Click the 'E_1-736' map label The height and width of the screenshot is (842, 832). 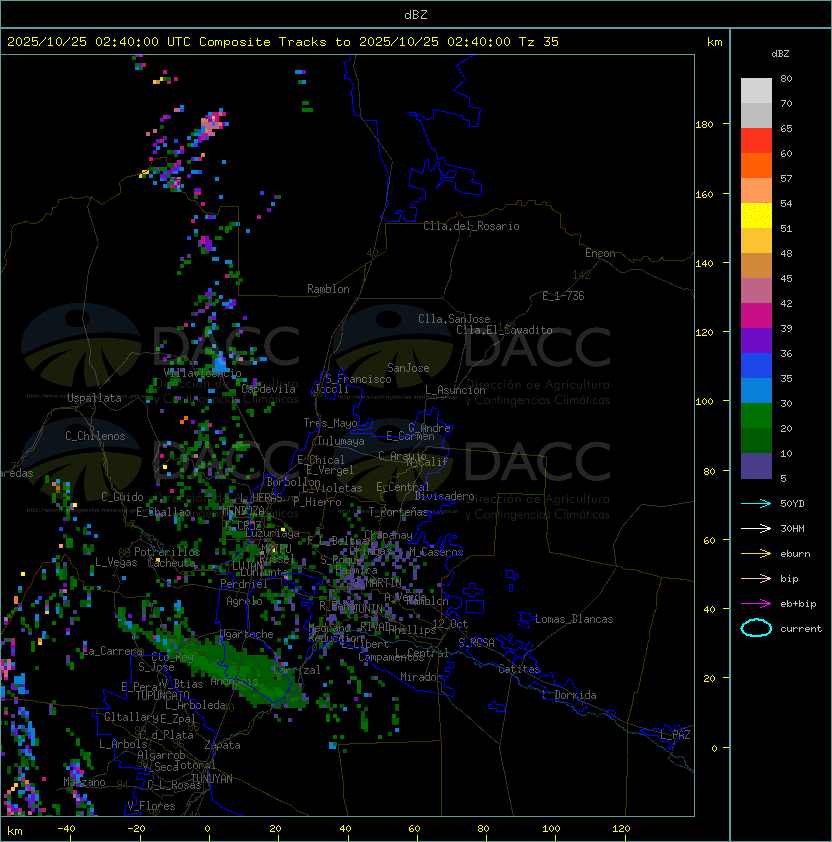[x=563, y=296]
